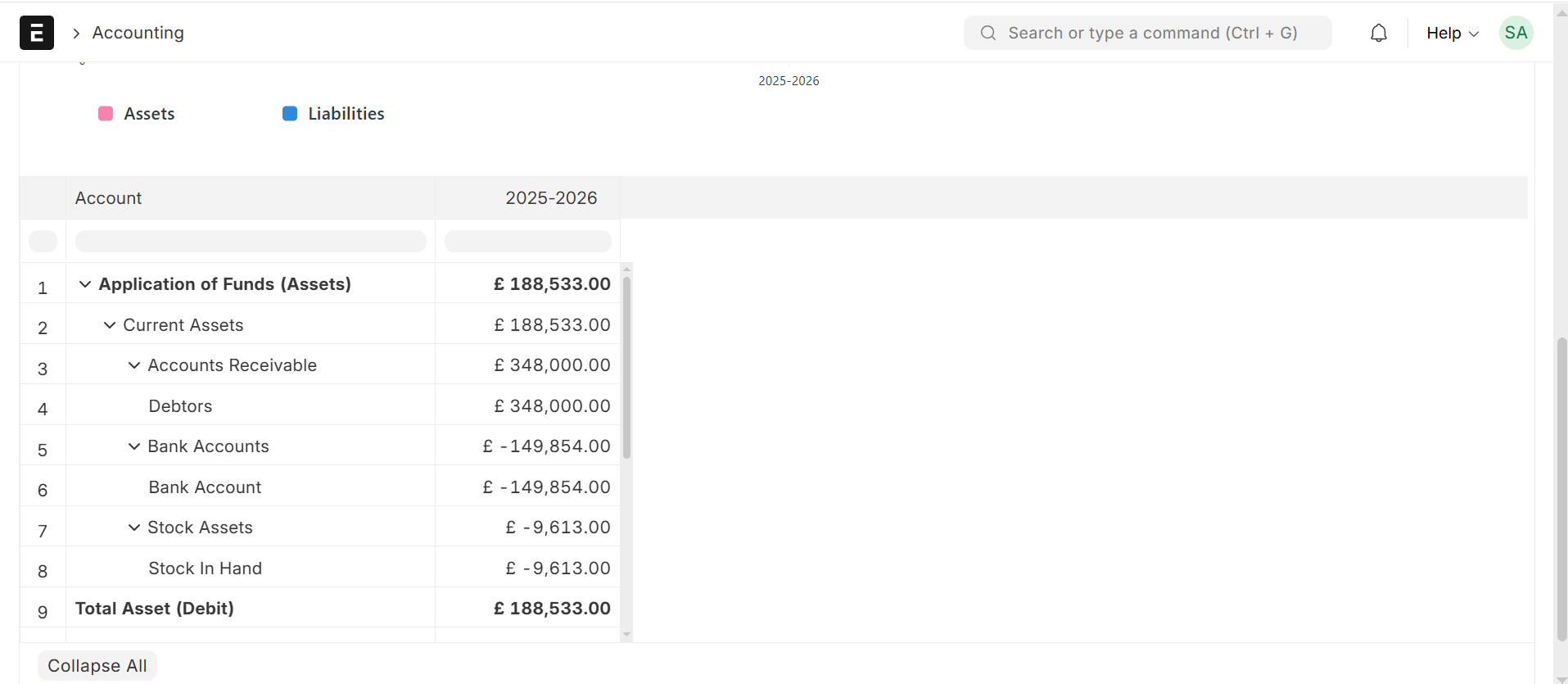This screenshot has height=684, width=1568.
Task: Focus the search or command bar
Action: [1152, 33]
